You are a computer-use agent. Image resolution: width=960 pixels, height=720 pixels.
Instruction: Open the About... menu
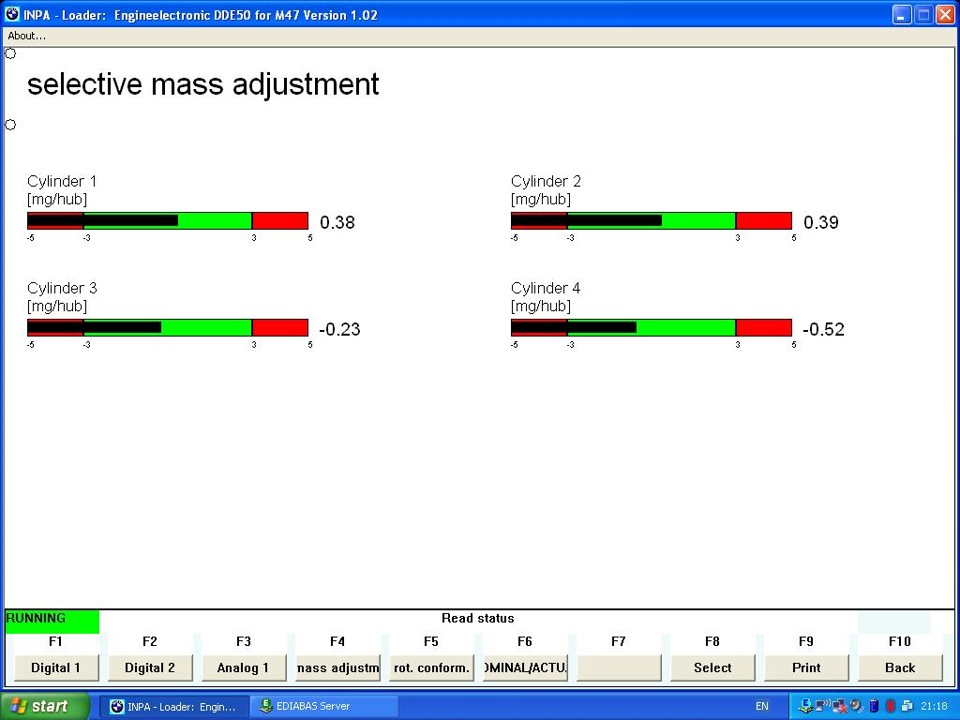pyautogui.click(x=26, y=36)
